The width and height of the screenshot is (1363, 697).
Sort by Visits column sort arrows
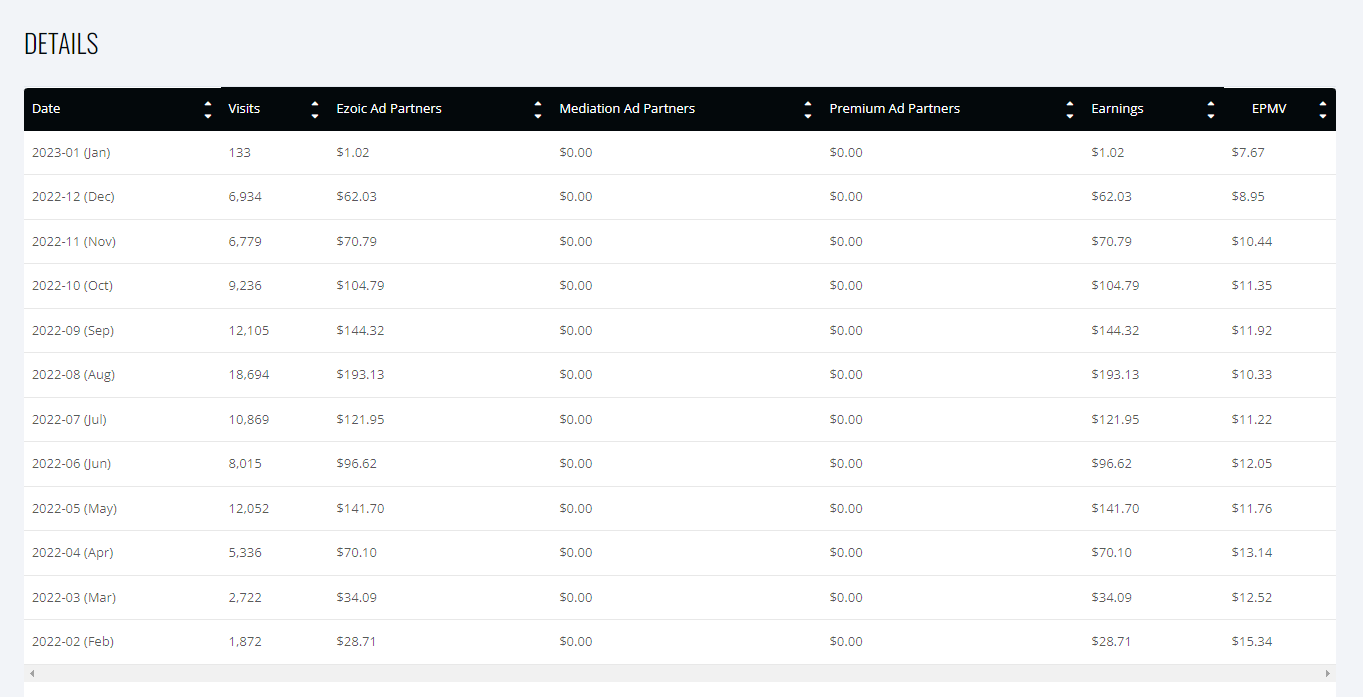(x=315, y=110)
